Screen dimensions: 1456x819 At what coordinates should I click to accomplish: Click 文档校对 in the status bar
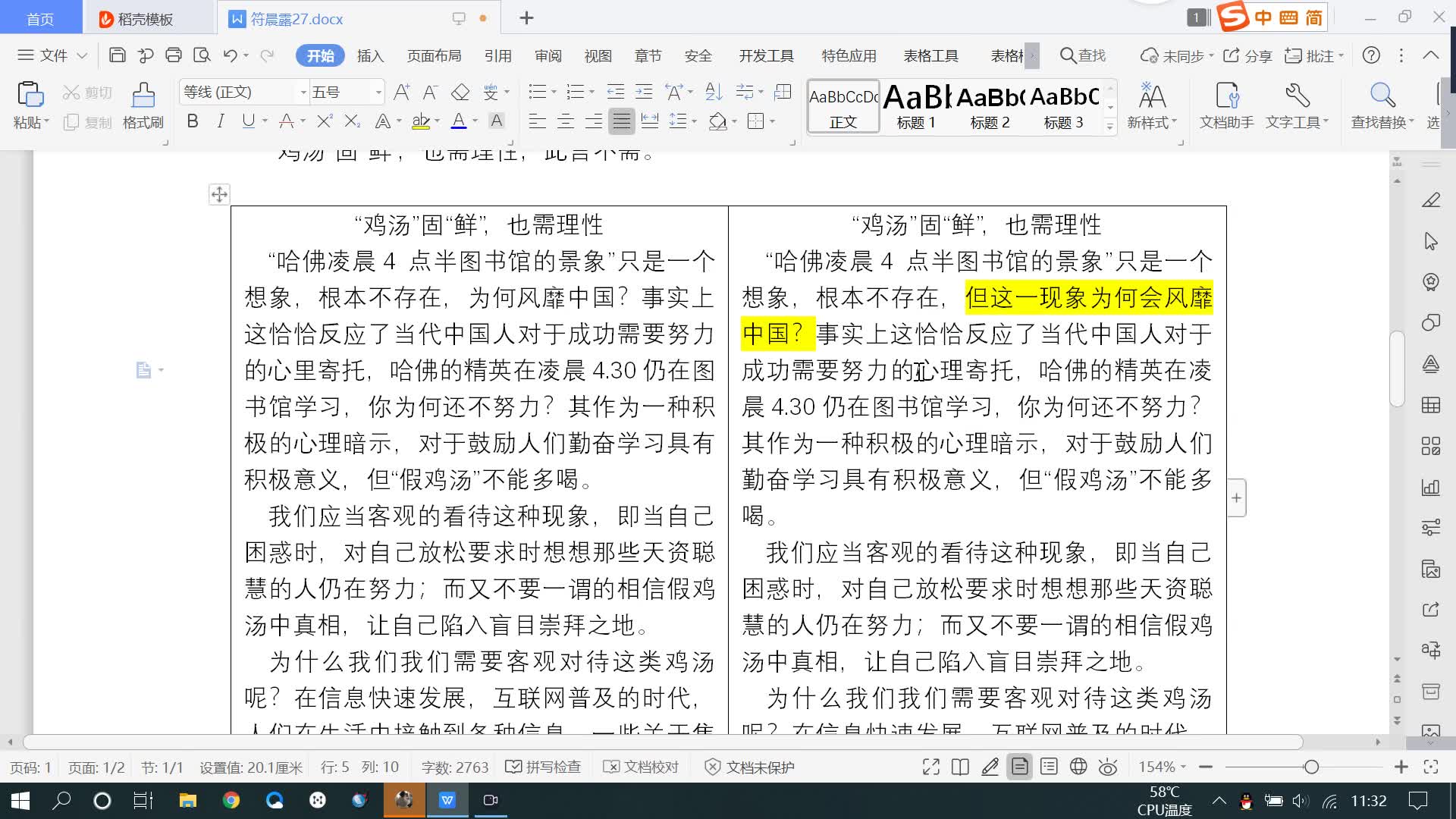pos(641,767)
